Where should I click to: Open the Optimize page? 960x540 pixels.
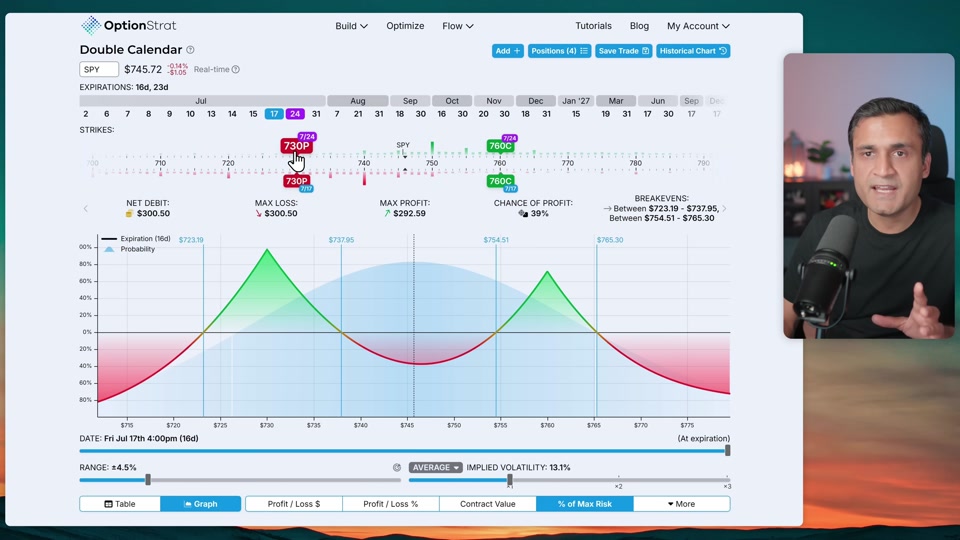(x=405, y=26)
